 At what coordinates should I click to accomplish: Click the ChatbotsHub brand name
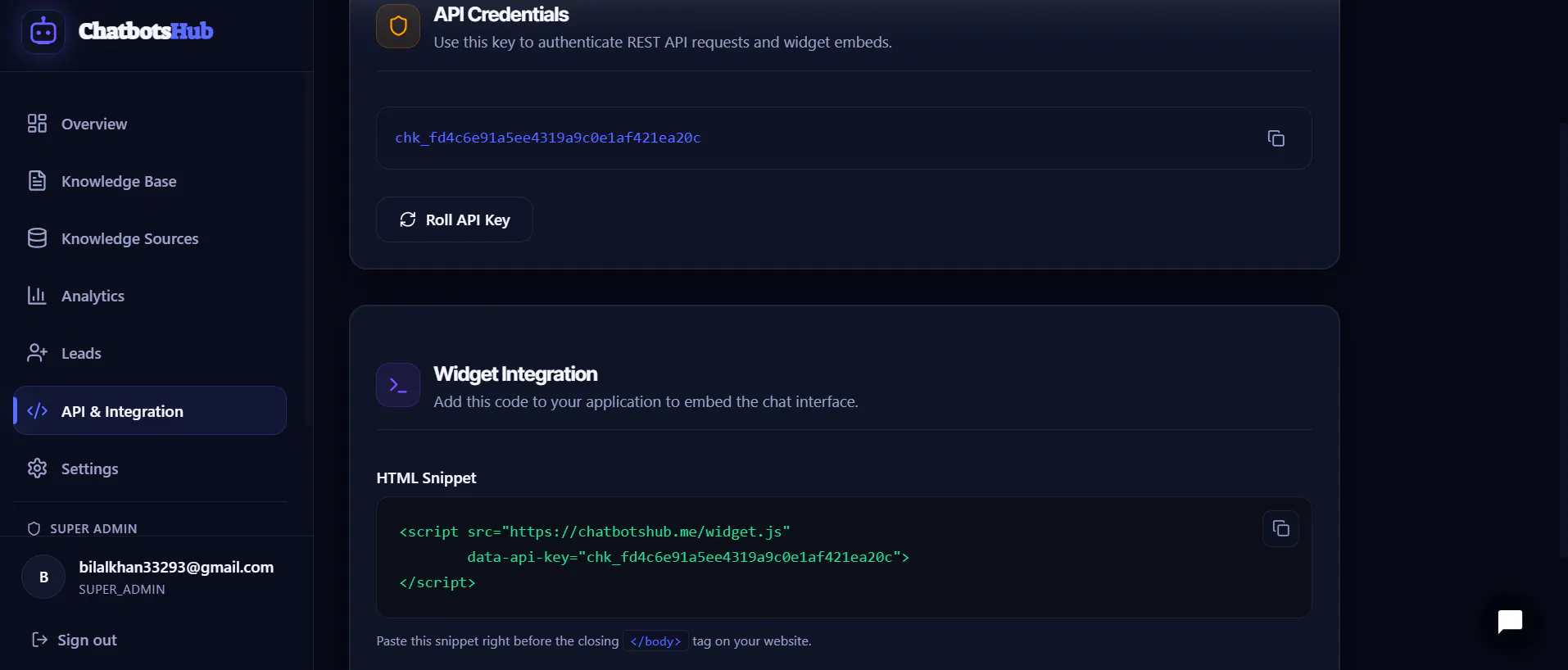(x=146, y=31)
